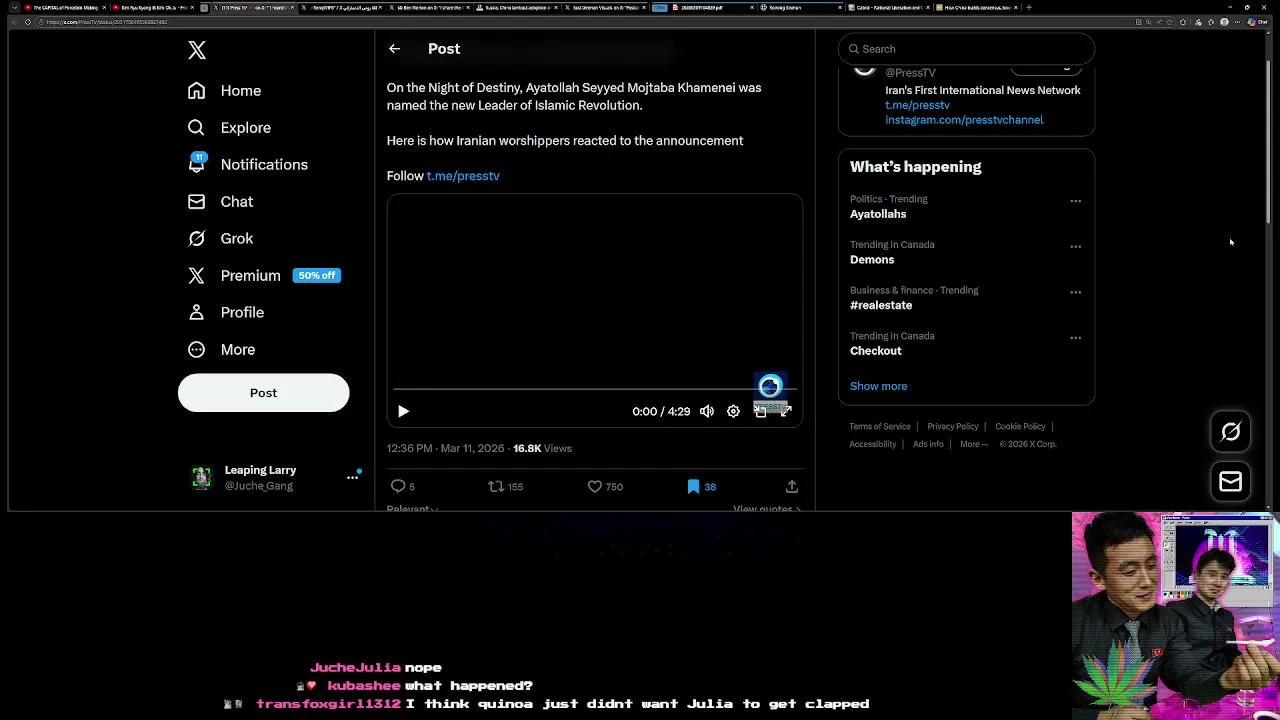Expand video to fullscreen
Viewport: 1280px width, 720px height.
(786, 411)
